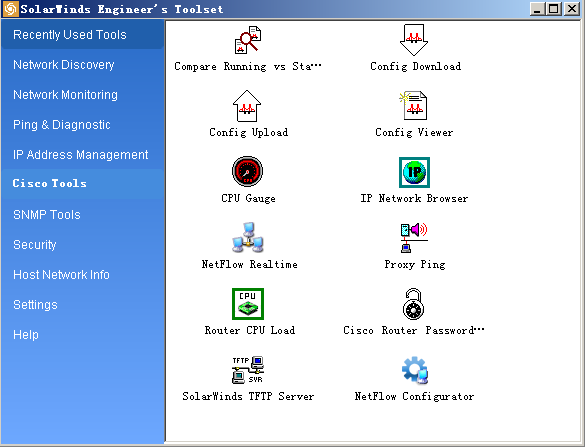Launch the Config Viewer document icon
This screenshot has height=447, width=585.
tap(413, 106)
